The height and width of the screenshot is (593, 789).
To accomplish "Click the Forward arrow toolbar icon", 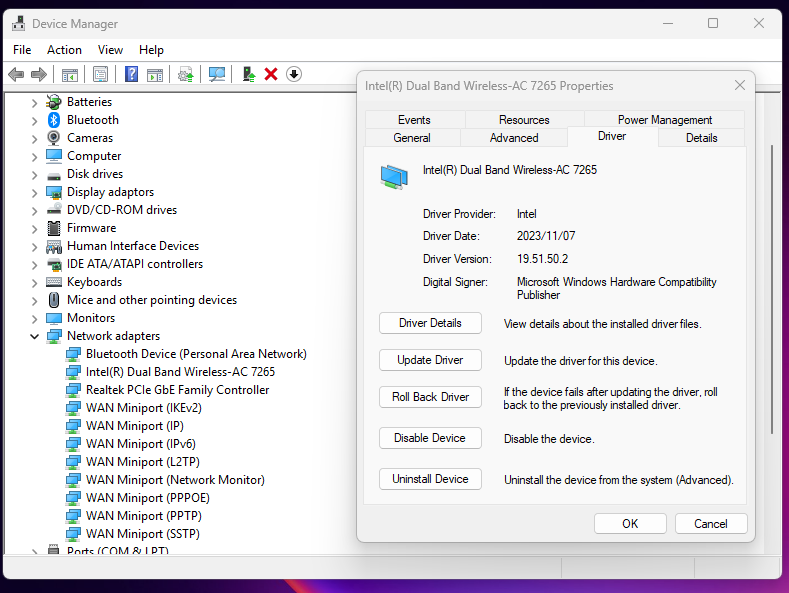I will (39, 75).
